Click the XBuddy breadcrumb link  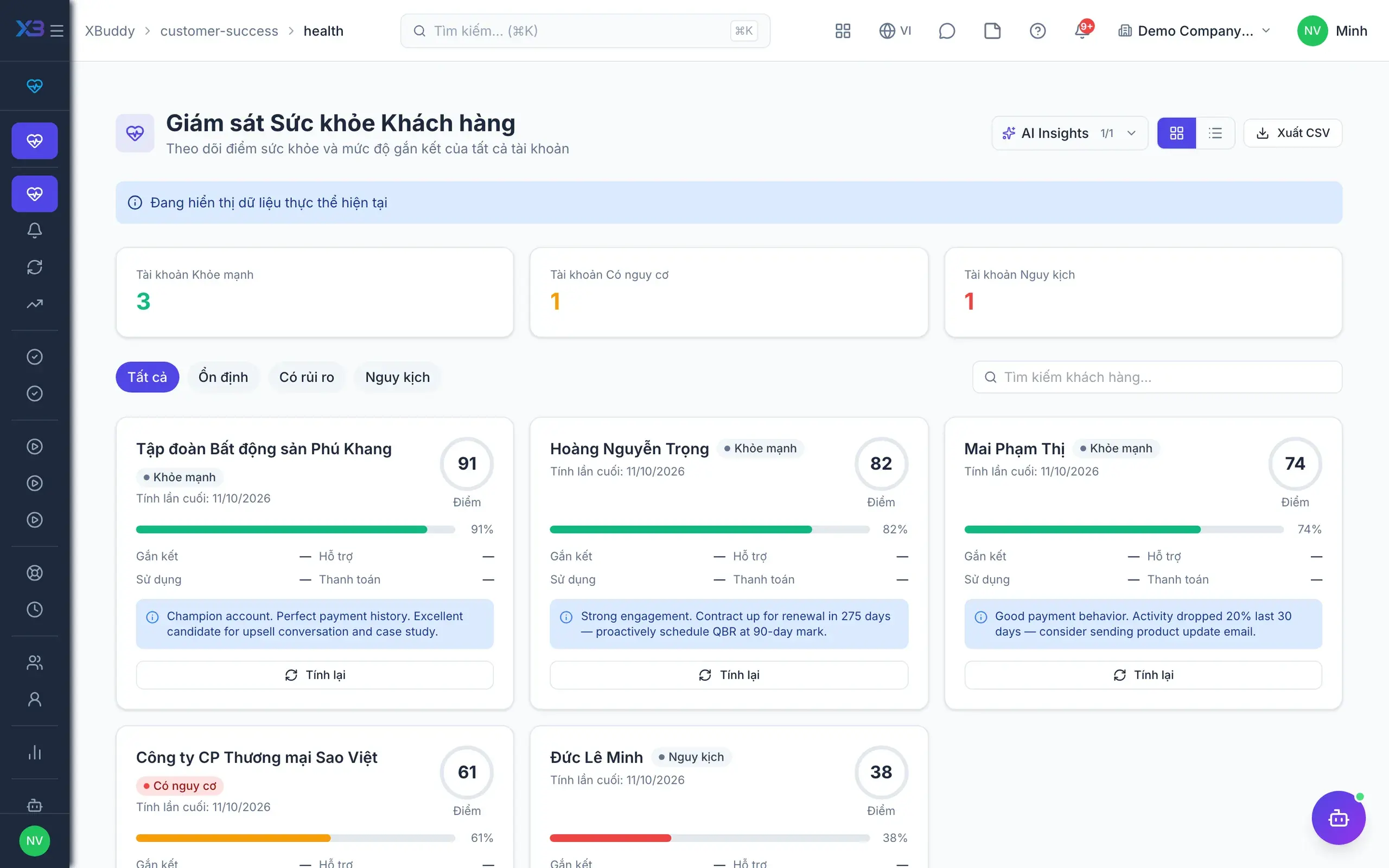pos(110,31)
